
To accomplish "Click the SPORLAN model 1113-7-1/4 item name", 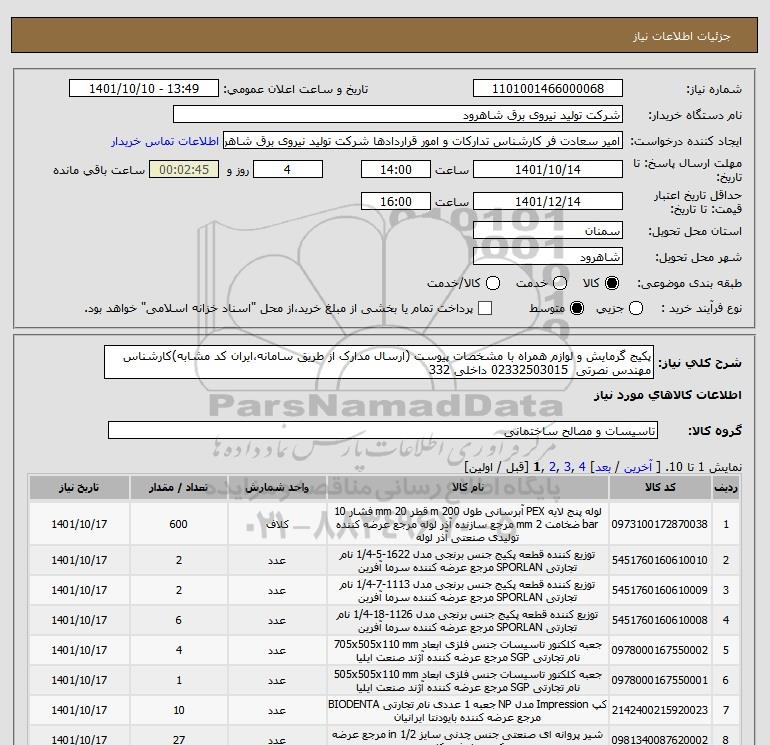I will (468, 591).
